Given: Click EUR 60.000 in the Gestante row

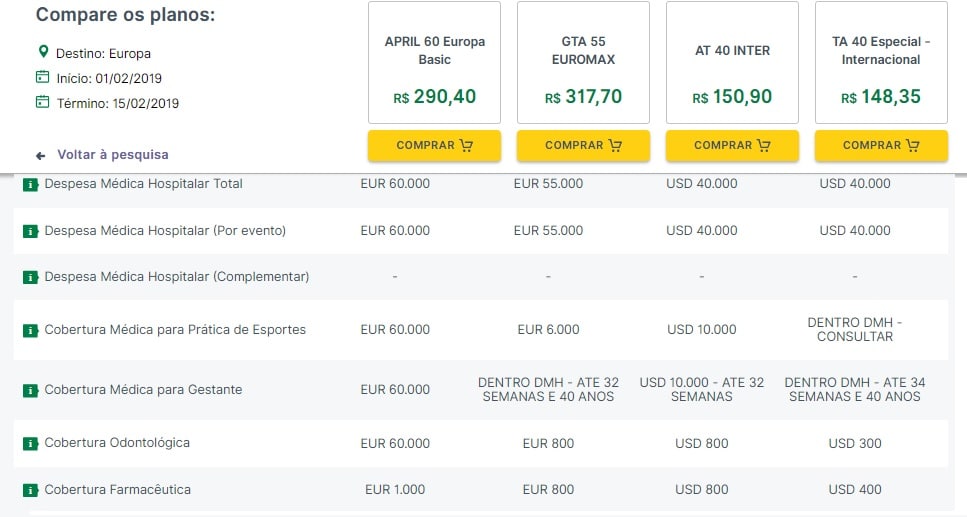Looking at the screenshot, I should 395,389.
